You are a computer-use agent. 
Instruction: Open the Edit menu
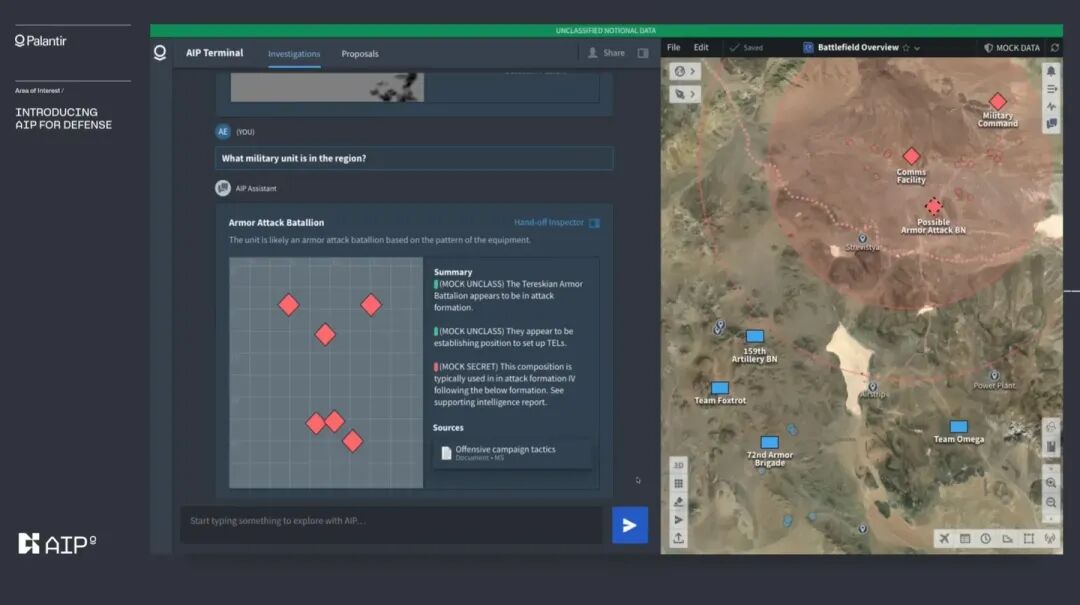[701, 48]
